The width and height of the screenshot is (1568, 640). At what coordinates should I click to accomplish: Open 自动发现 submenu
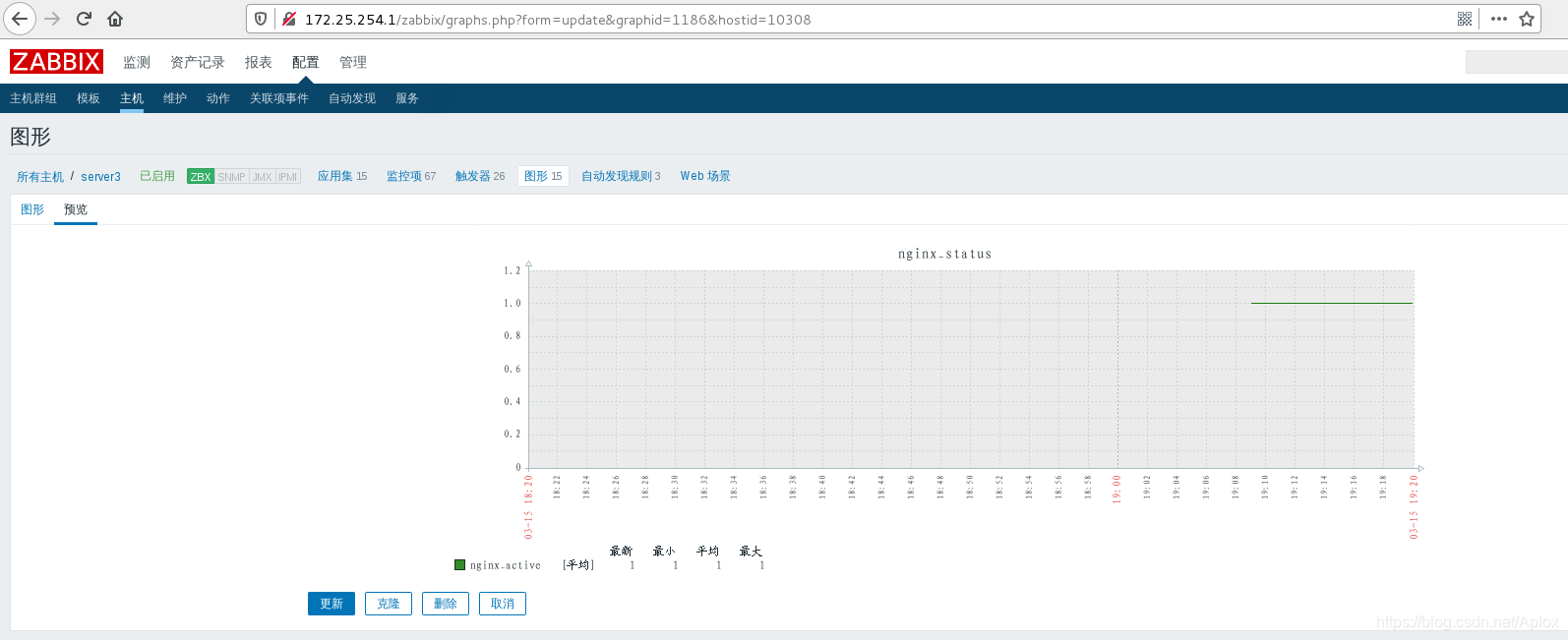pyautogui.click(x=352, y=98)
